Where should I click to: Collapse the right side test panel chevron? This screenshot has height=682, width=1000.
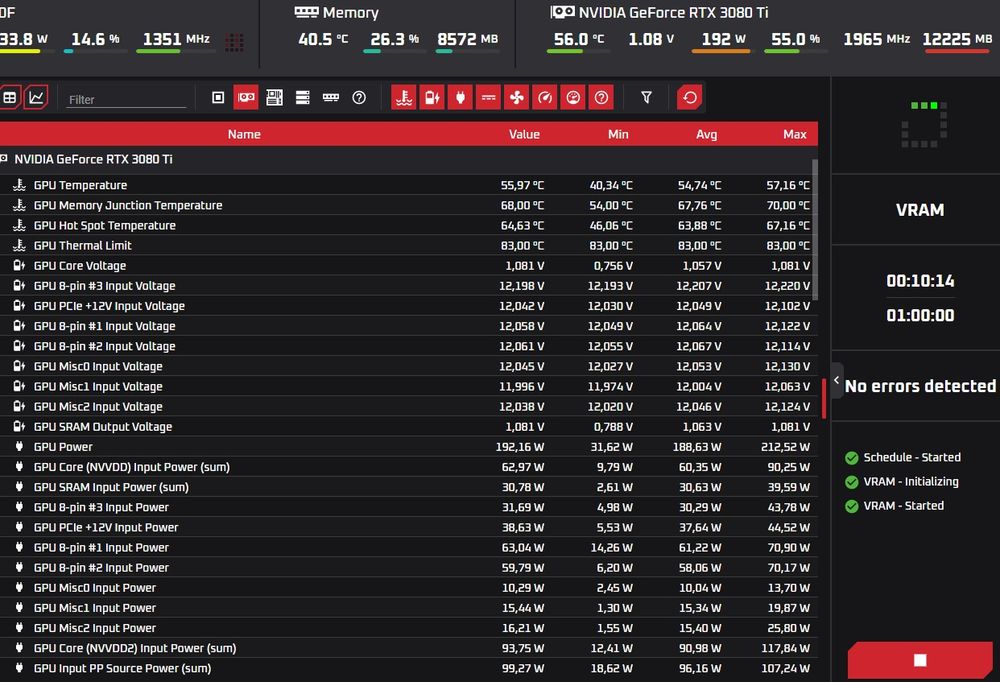pyautogui.click(x=836, y=380)
